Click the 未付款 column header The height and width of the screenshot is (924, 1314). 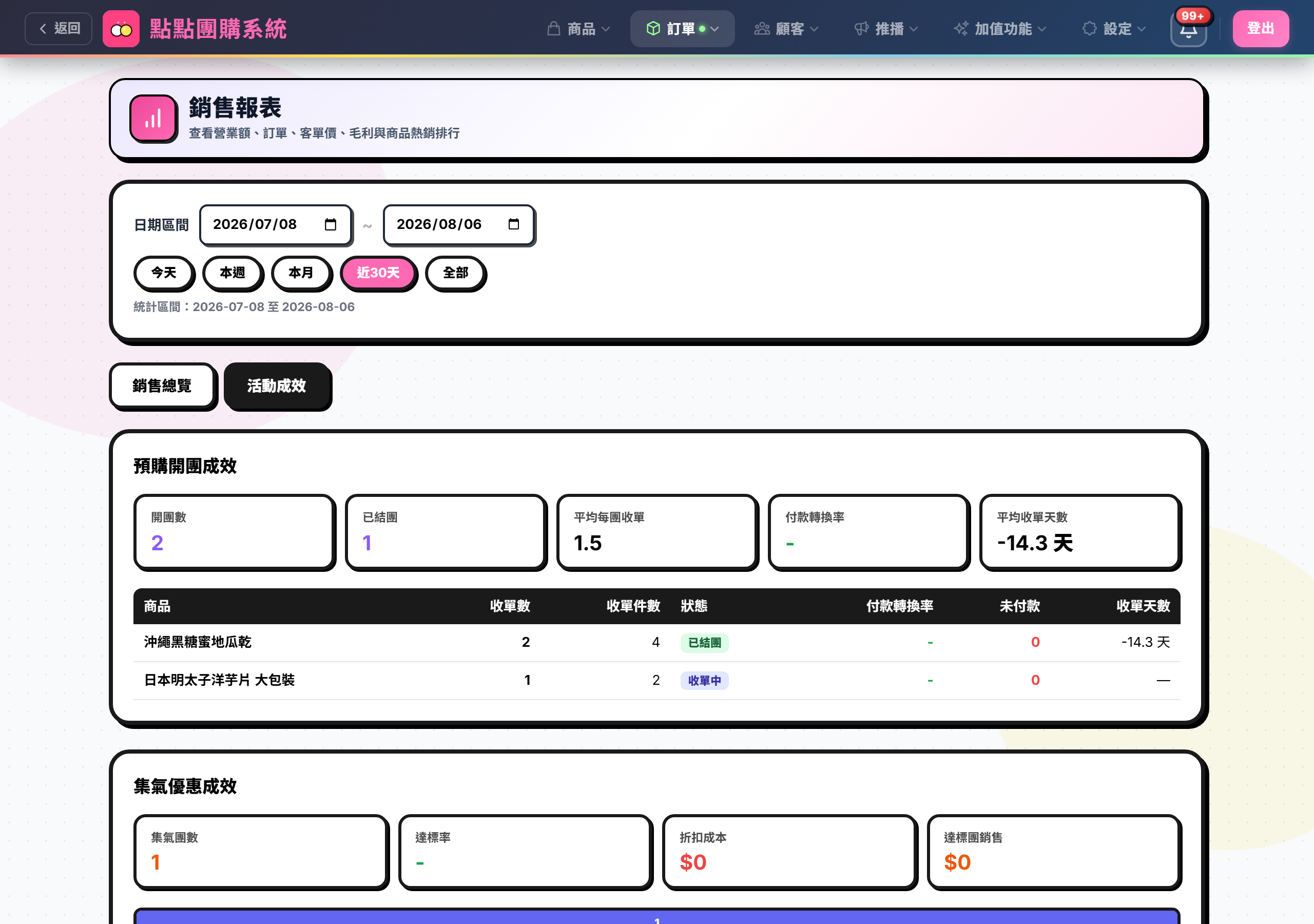1020,606
